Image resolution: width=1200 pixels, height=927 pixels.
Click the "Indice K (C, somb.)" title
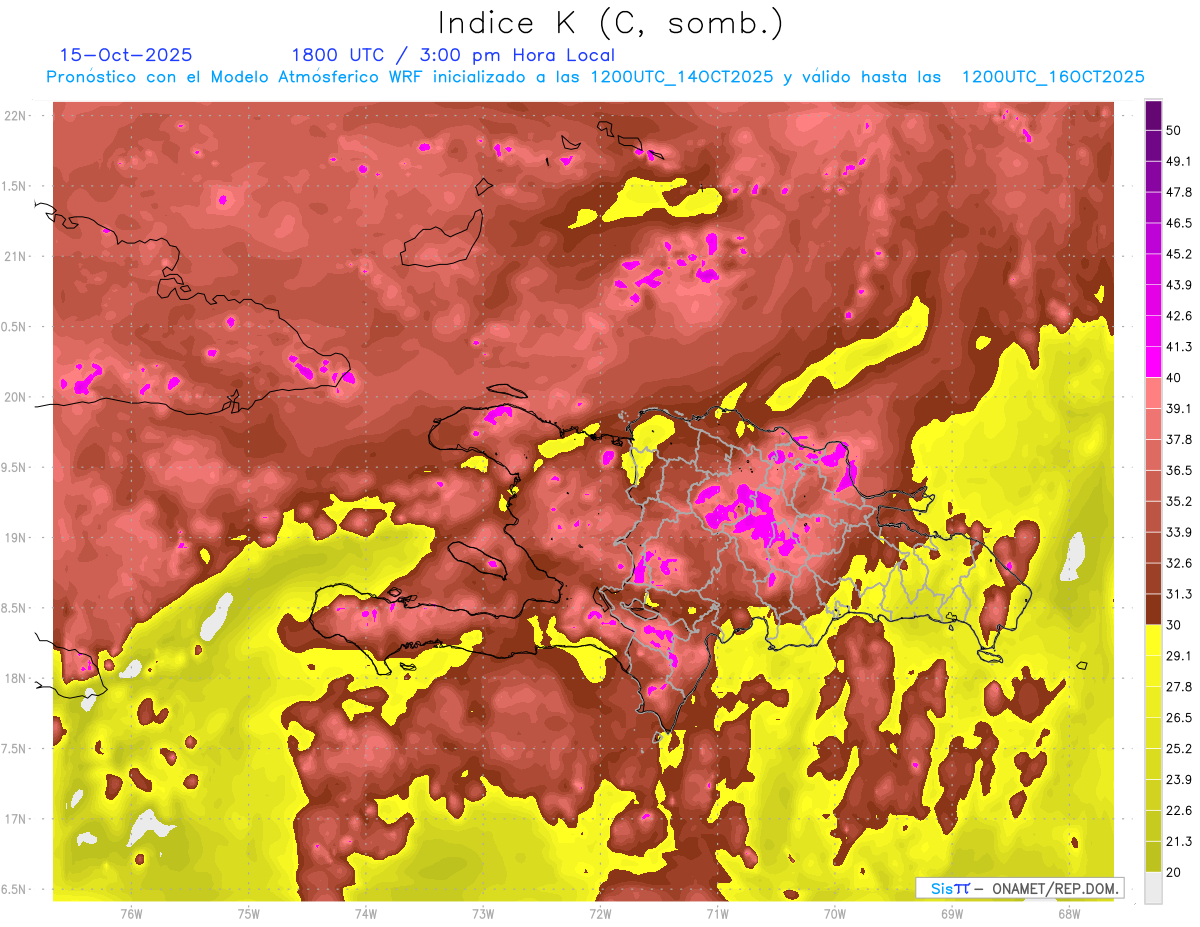pyautogui.click(x=610, y=23)
